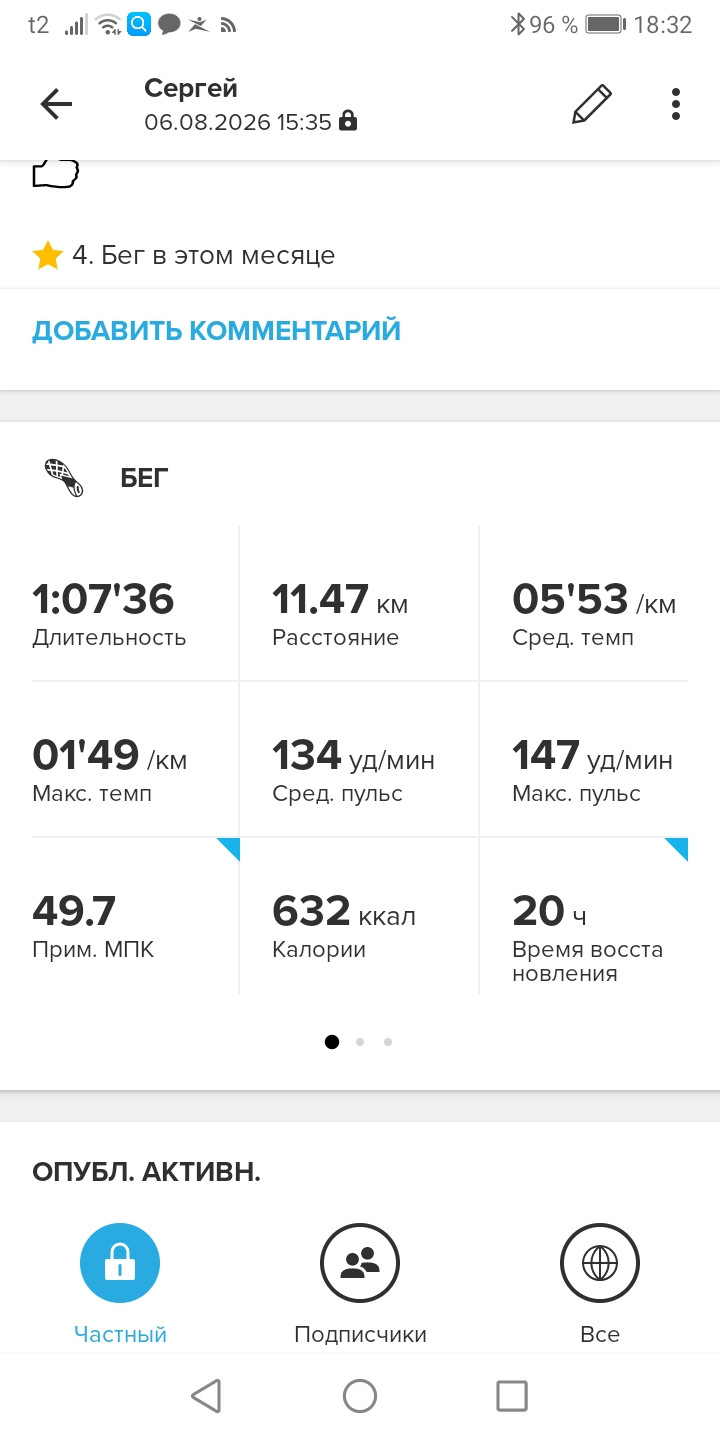The image size is (720, 1440).
Task: Select the Все public sharing option
Action: (x=600, y=1283)
